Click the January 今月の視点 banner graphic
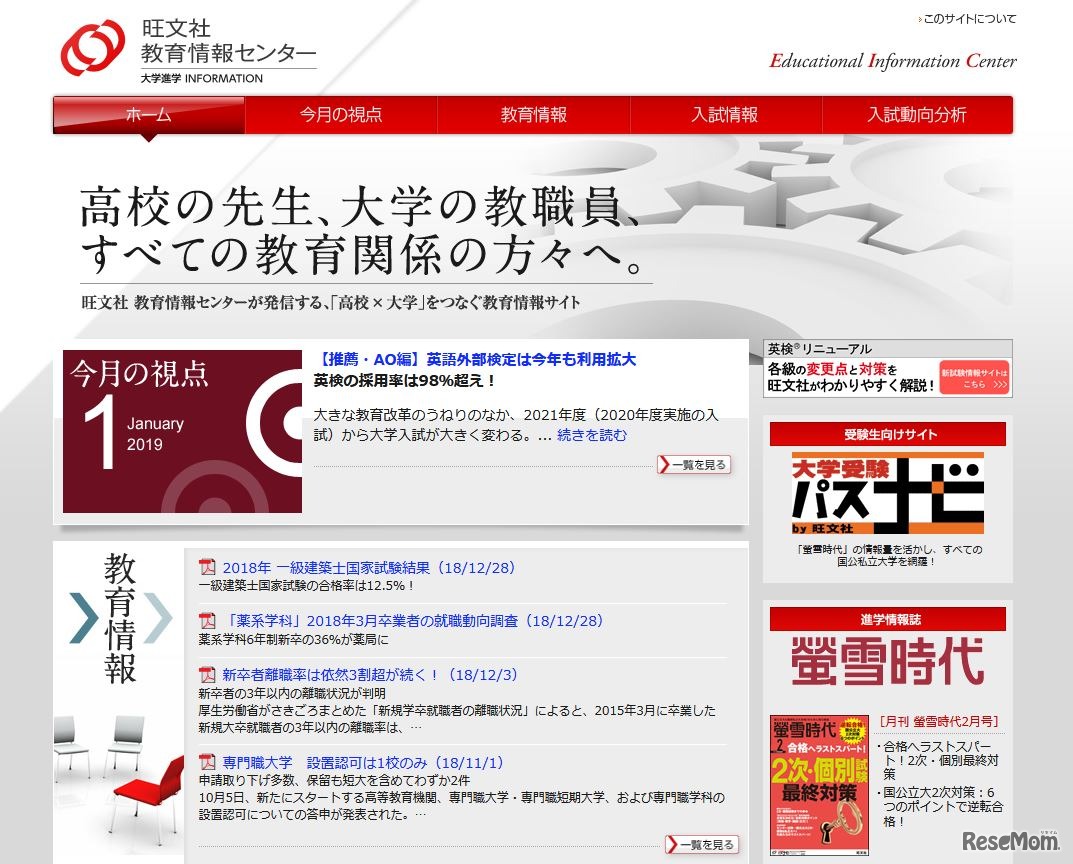1073x864 pixels. (180, 430)
